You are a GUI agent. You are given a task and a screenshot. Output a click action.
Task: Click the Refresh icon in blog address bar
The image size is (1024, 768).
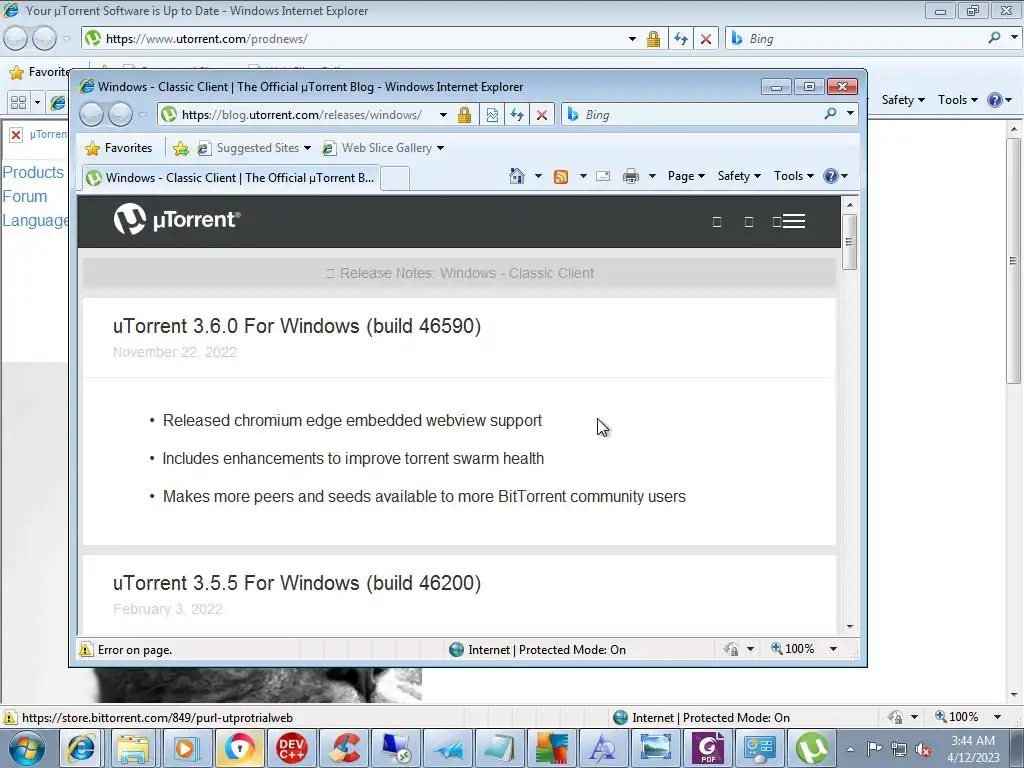pyautogui.click(x=517, y=115)
